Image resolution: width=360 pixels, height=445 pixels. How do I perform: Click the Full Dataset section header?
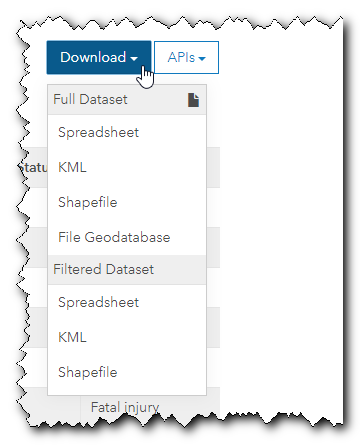tap(127, 100)
